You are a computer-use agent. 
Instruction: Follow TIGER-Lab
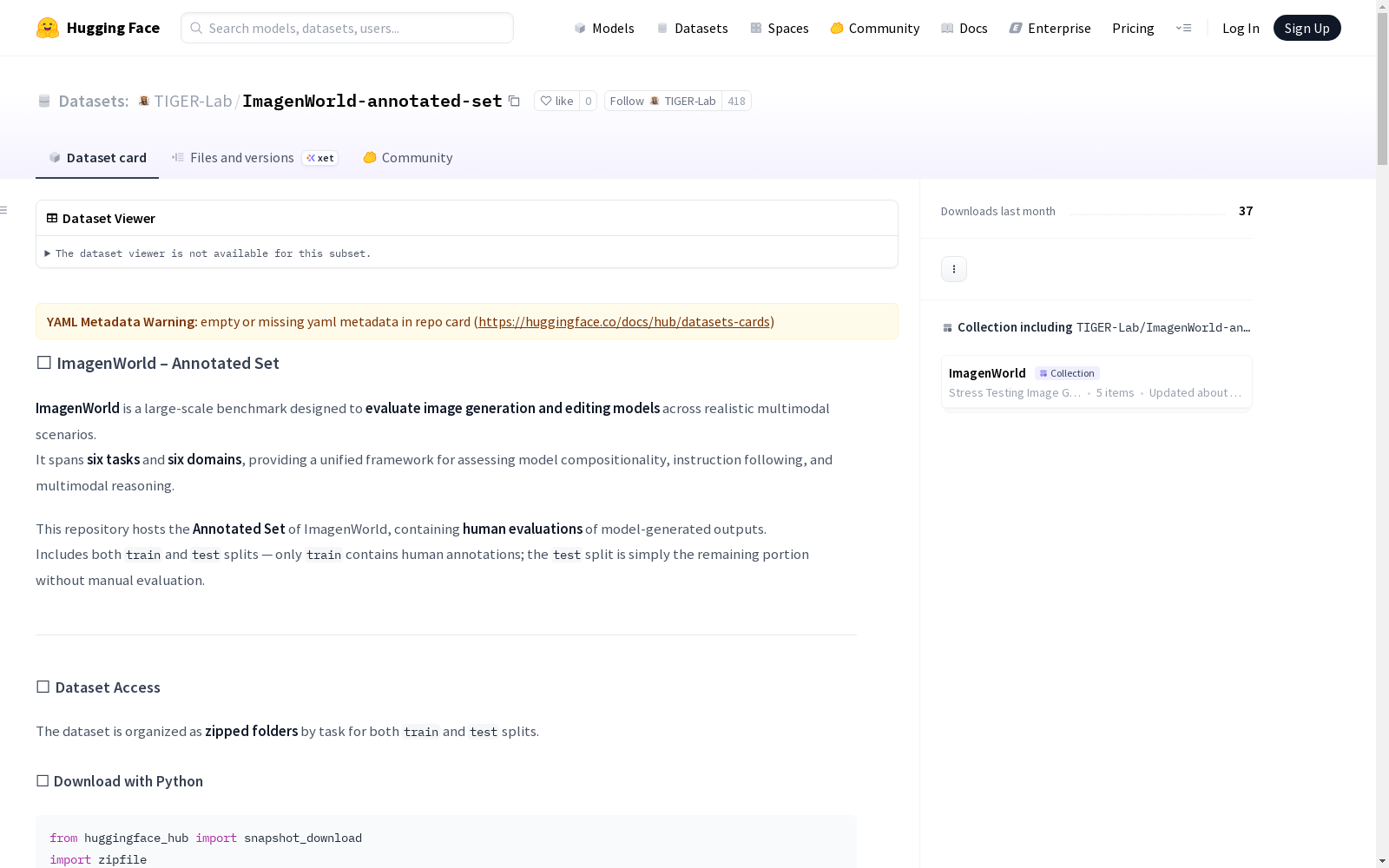point(663,101)
